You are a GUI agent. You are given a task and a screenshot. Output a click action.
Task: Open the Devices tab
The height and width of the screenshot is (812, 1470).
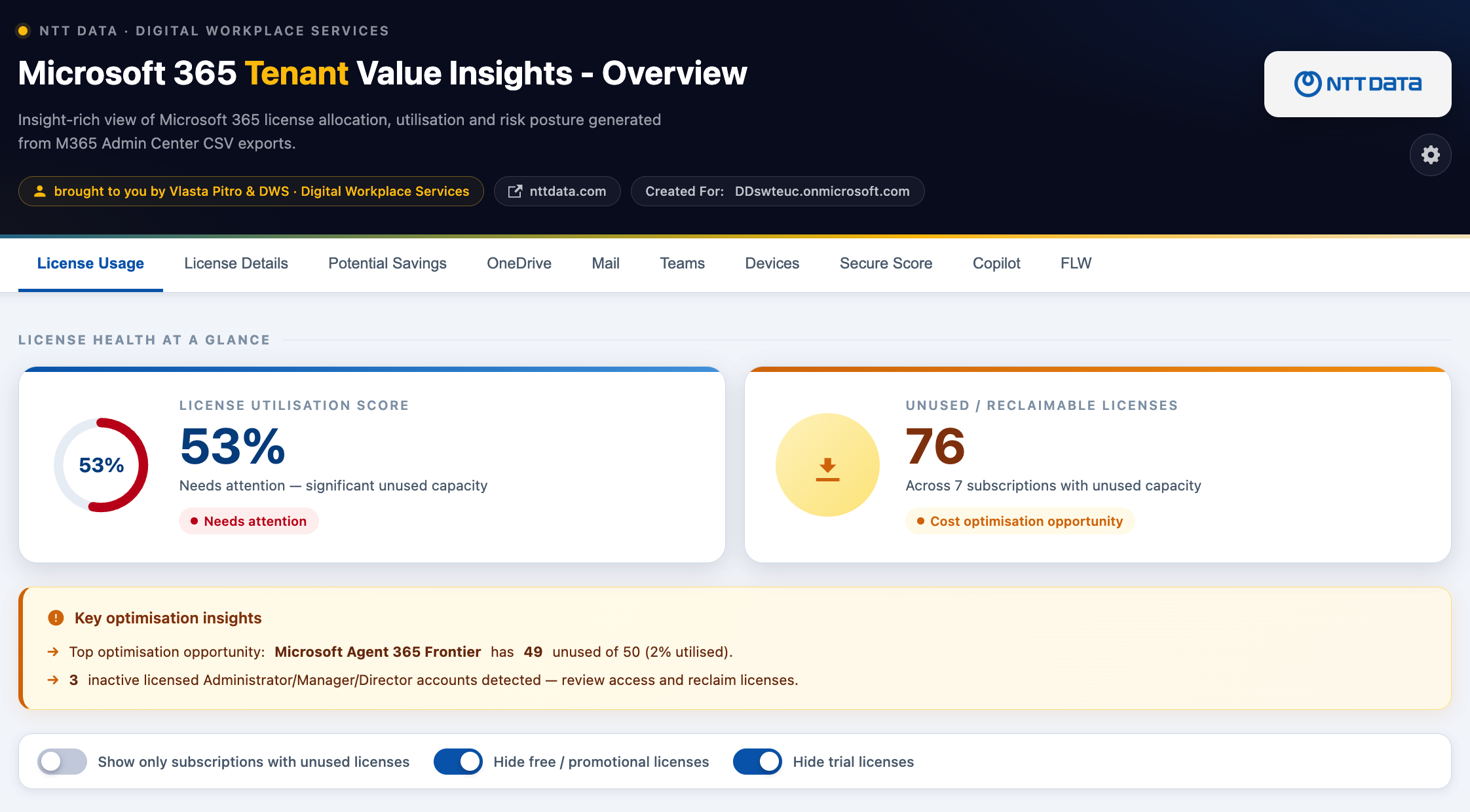772,263
